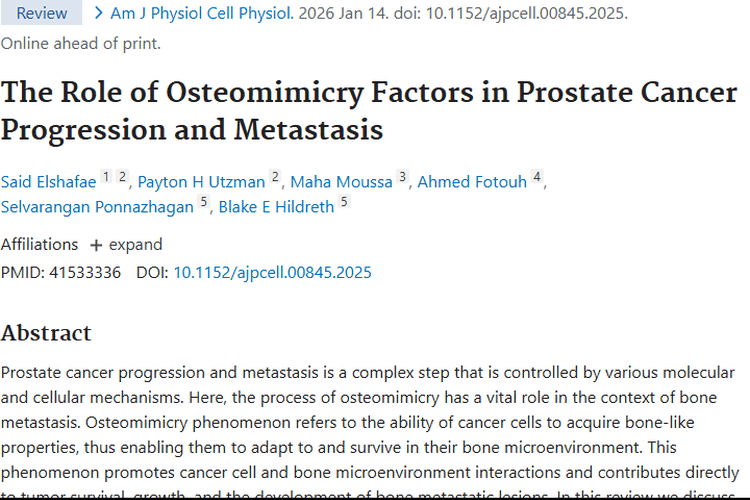Click affiliation superscript 5 after Selvarangan Ponnazhagan
The width and height of the screenshot is (750, 500).
point(204,202)
